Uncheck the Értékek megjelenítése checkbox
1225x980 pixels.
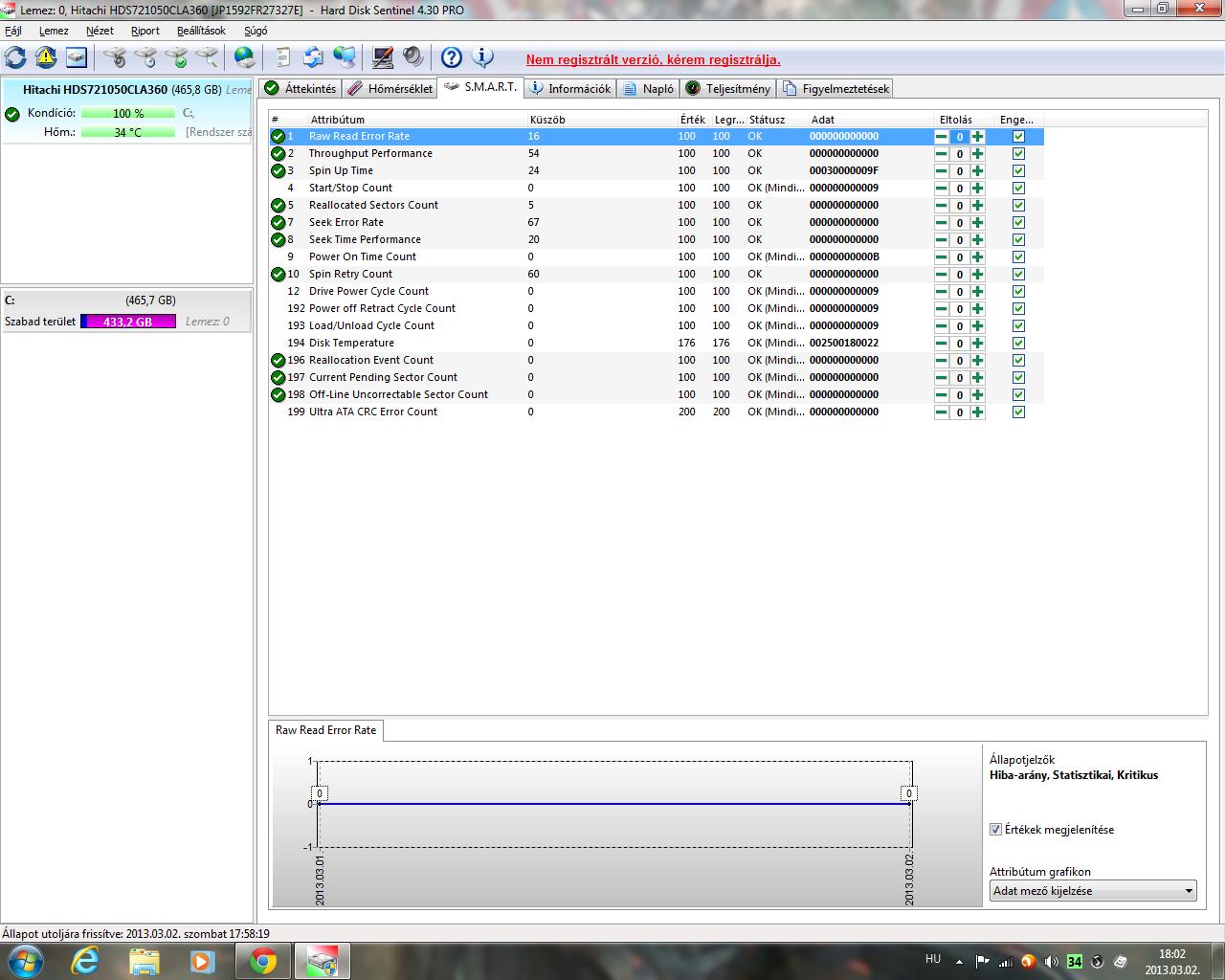[995, 830]
